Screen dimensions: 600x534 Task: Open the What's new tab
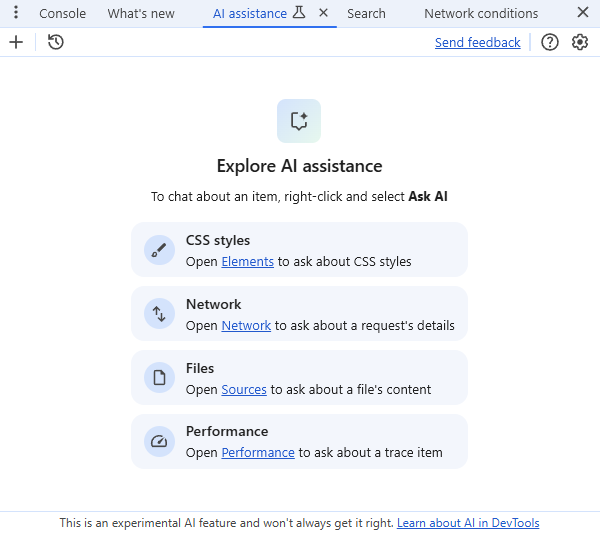141,13
